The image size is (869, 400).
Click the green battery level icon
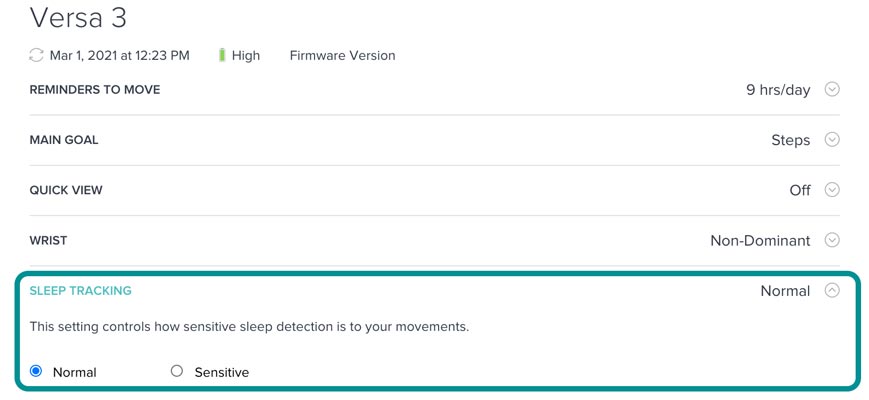tap(221, 56)
